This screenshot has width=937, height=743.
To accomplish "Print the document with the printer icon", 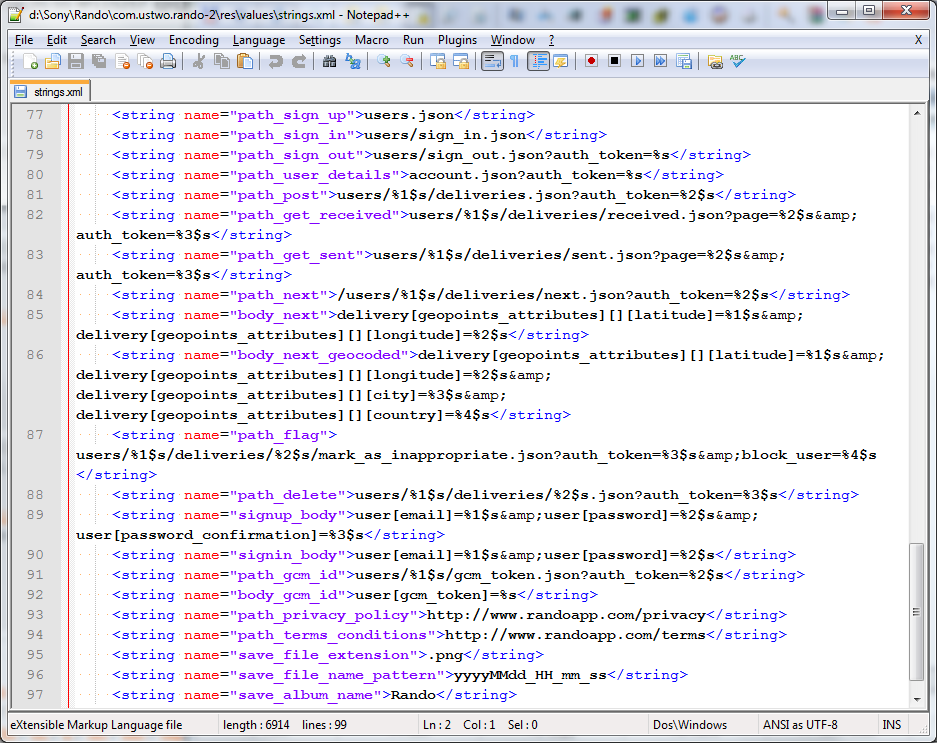I will pyautogui.click(x=169, y=61).
